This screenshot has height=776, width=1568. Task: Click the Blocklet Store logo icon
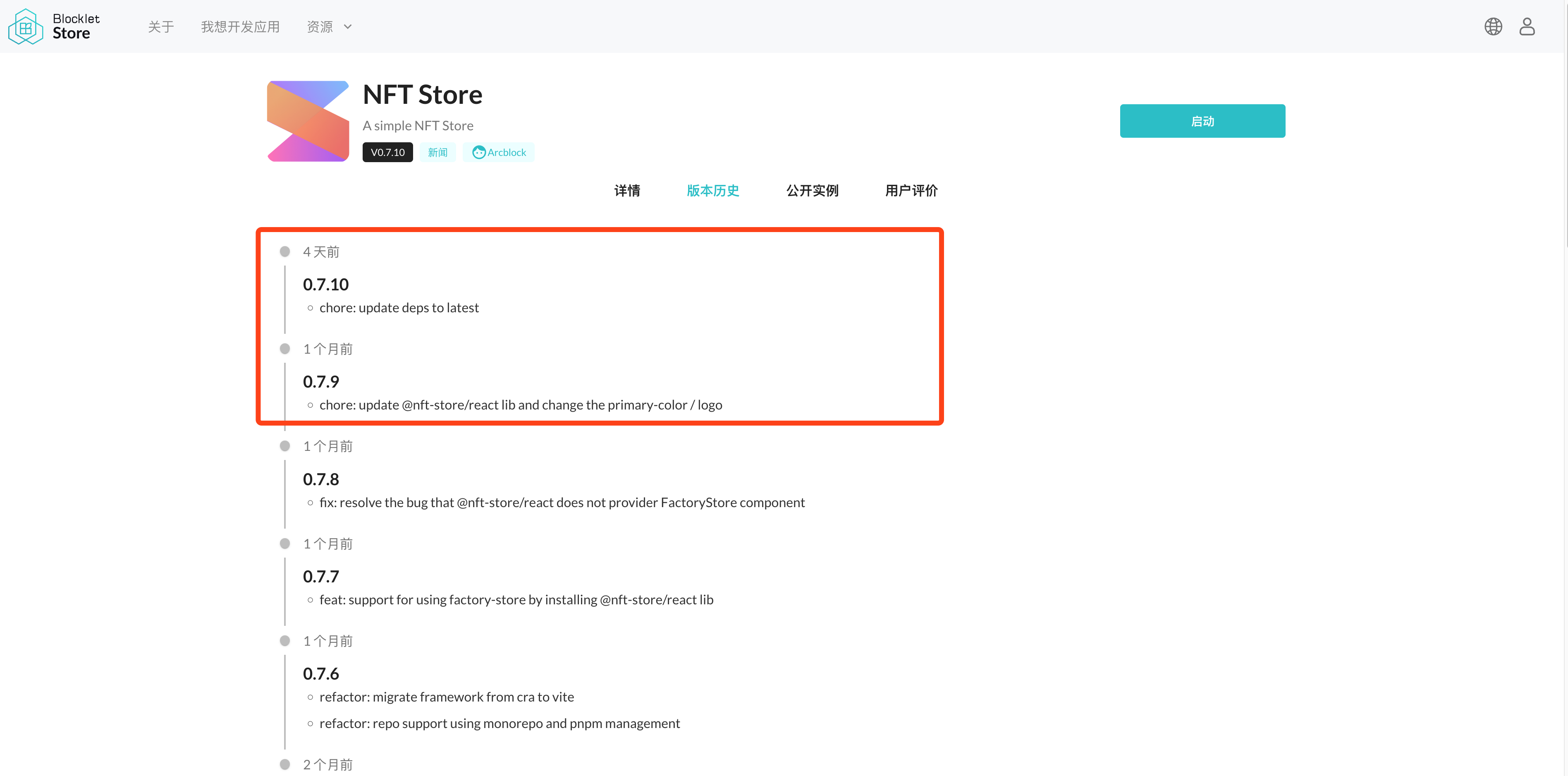26,27
